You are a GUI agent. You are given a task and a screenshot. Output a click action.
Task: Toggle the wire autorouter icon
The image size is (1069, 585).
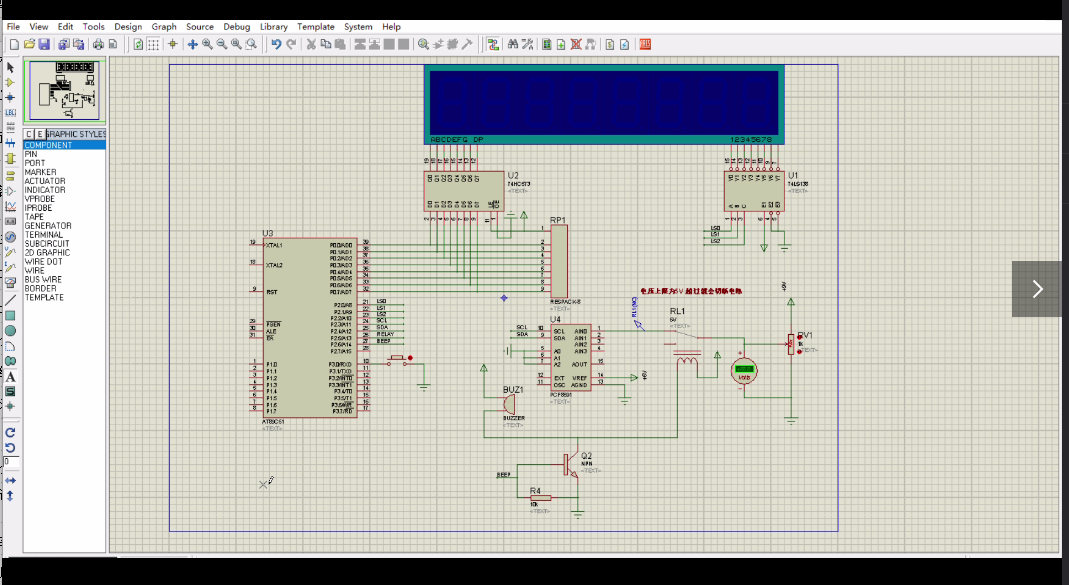tap(493, 44)
